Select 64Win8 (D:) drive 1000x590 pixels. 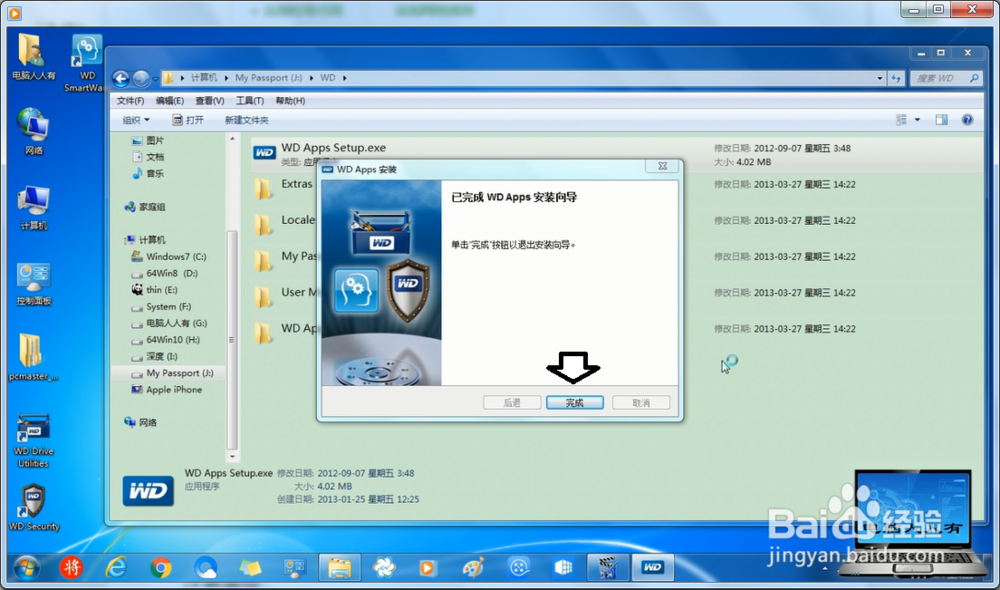(165, 273)
